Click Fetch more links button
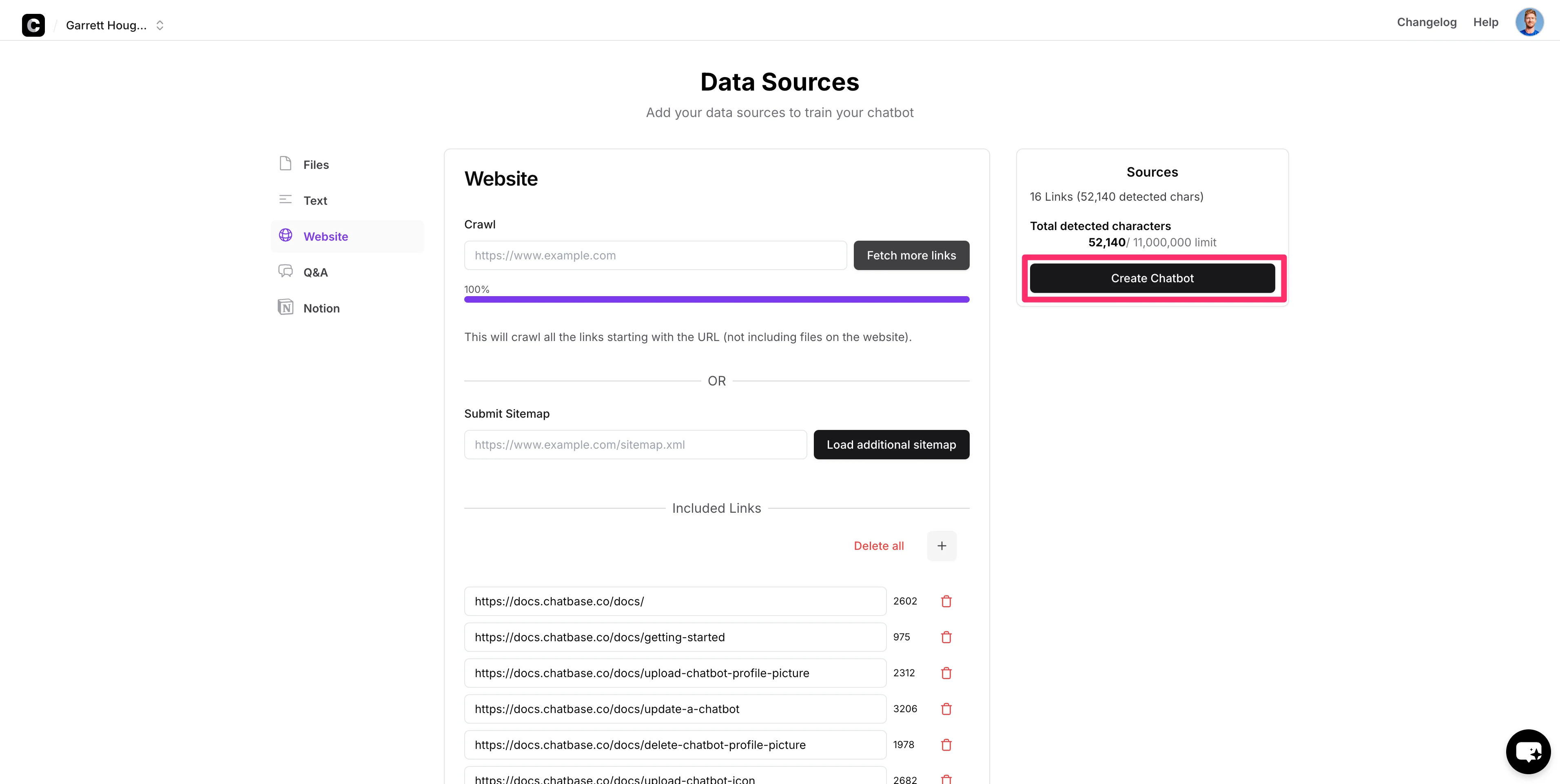Screen dimensions: 1560x784 click(911, 255)
